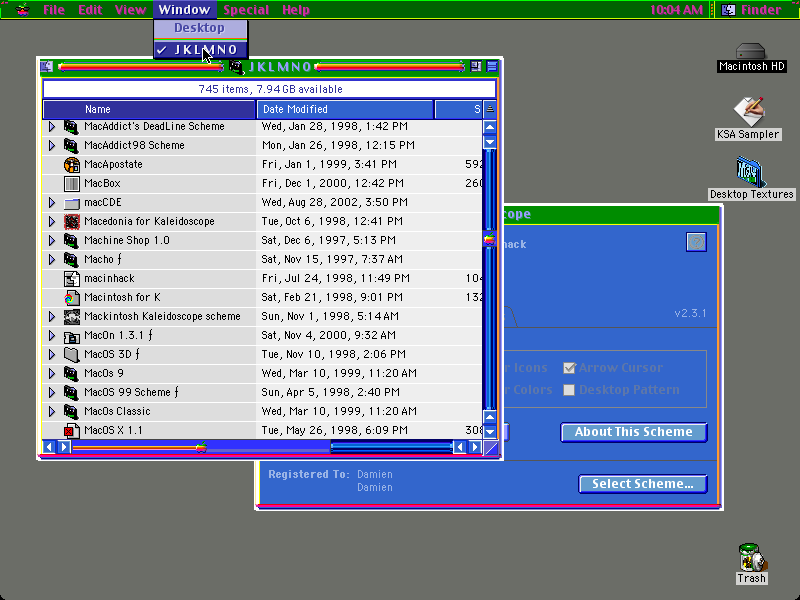The height and width of the screenshot is (600, 800).
Task: Click the 10:04 AM menu bar clock
Action: pyautogui.click(x=676, y=10)
